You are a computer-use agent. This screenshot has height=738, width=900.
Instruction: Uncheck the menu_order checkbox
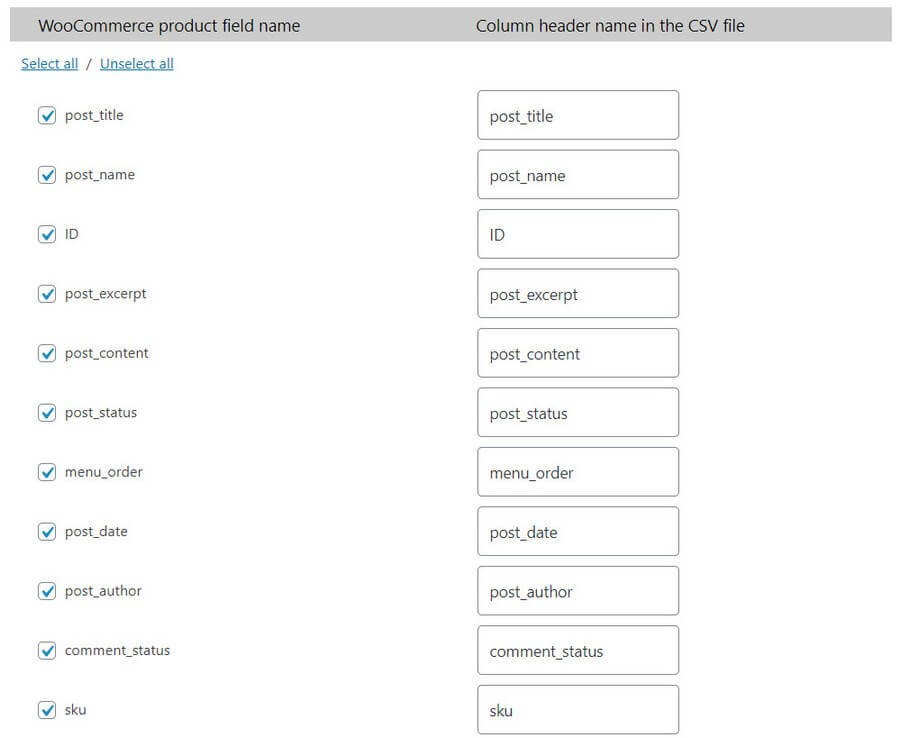click(47, 472)
